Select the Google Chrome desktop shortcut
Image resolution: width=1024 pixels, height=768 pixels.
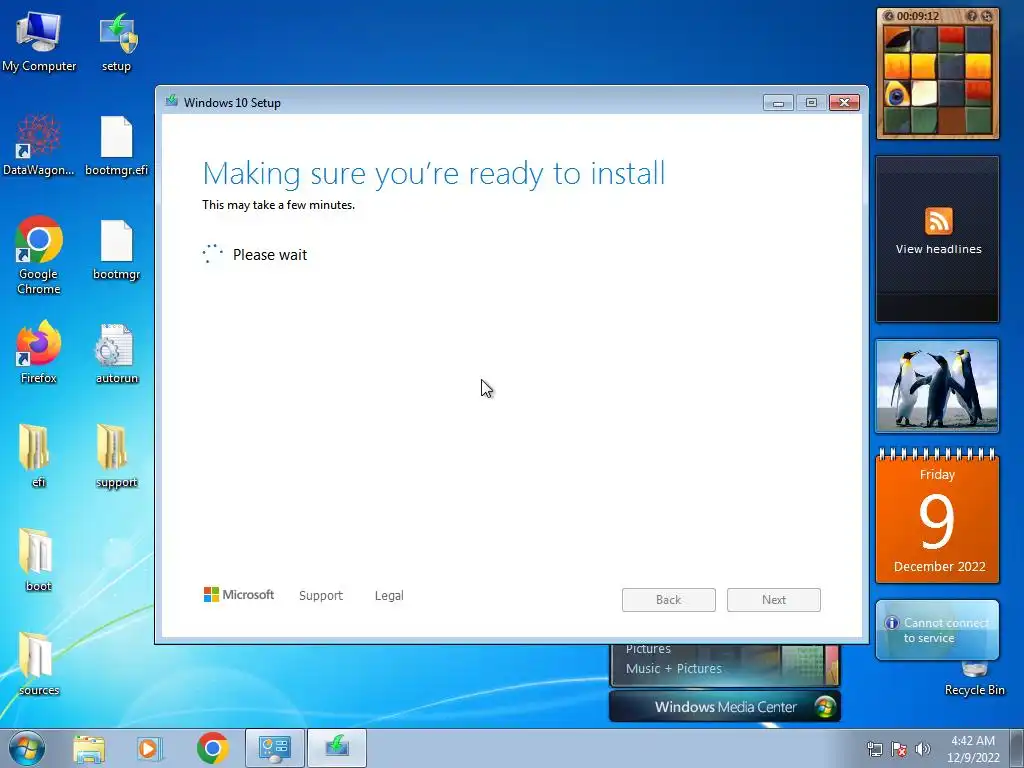[x=39, y=255]
